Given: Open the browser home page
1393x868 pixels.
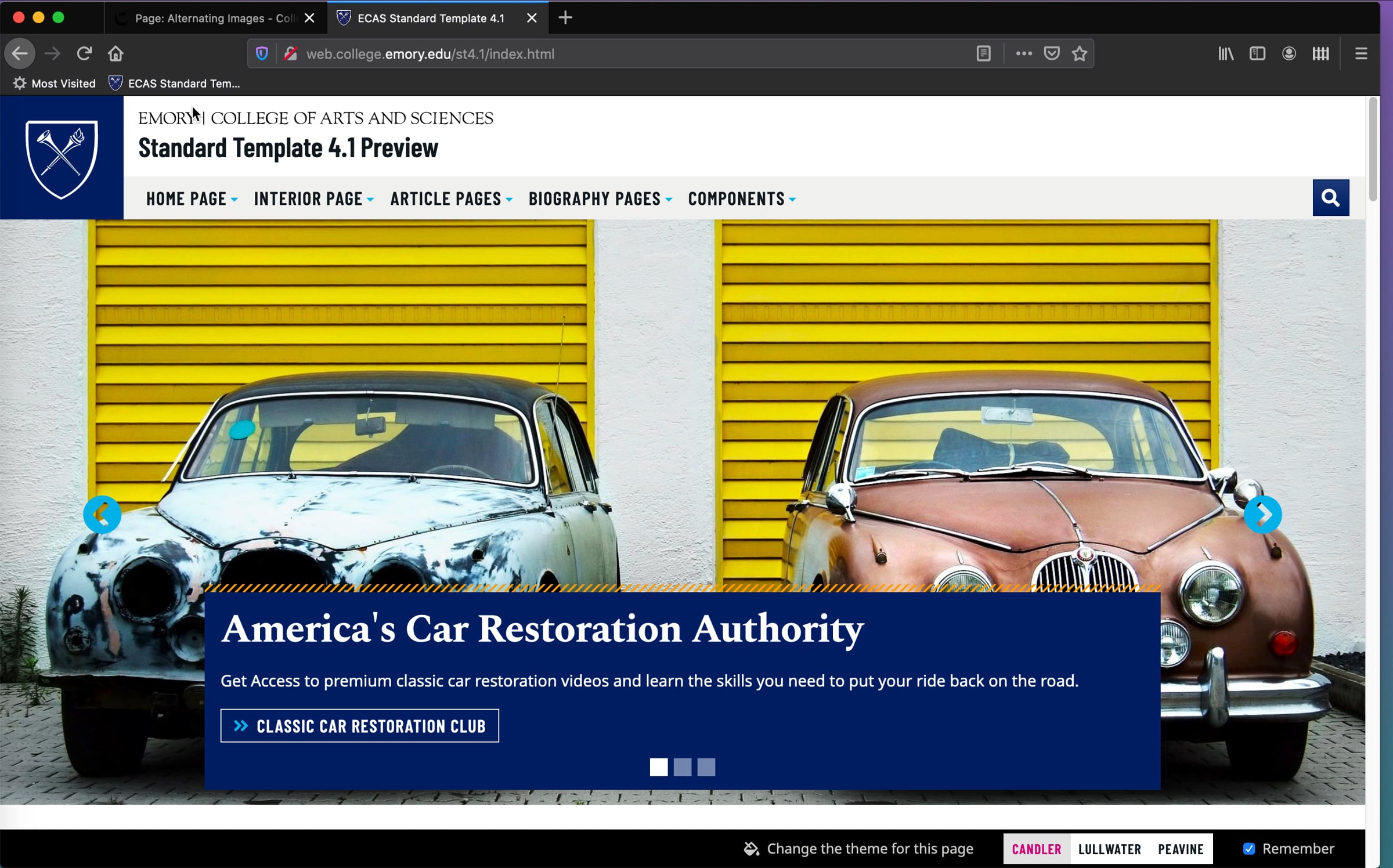Looking at the screenshot, I should pyautogui.click(x=116, y=54).
